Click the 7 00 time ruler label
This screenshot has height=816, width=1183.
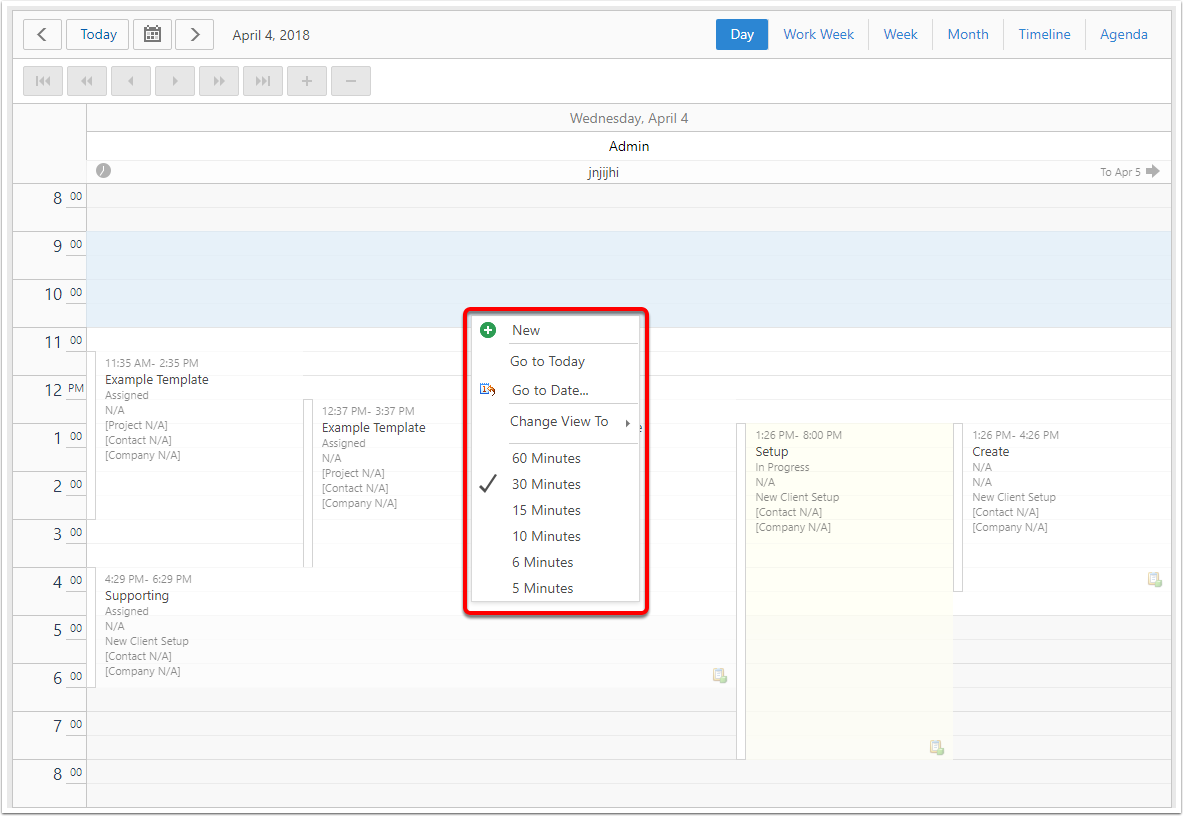point(67,726)
